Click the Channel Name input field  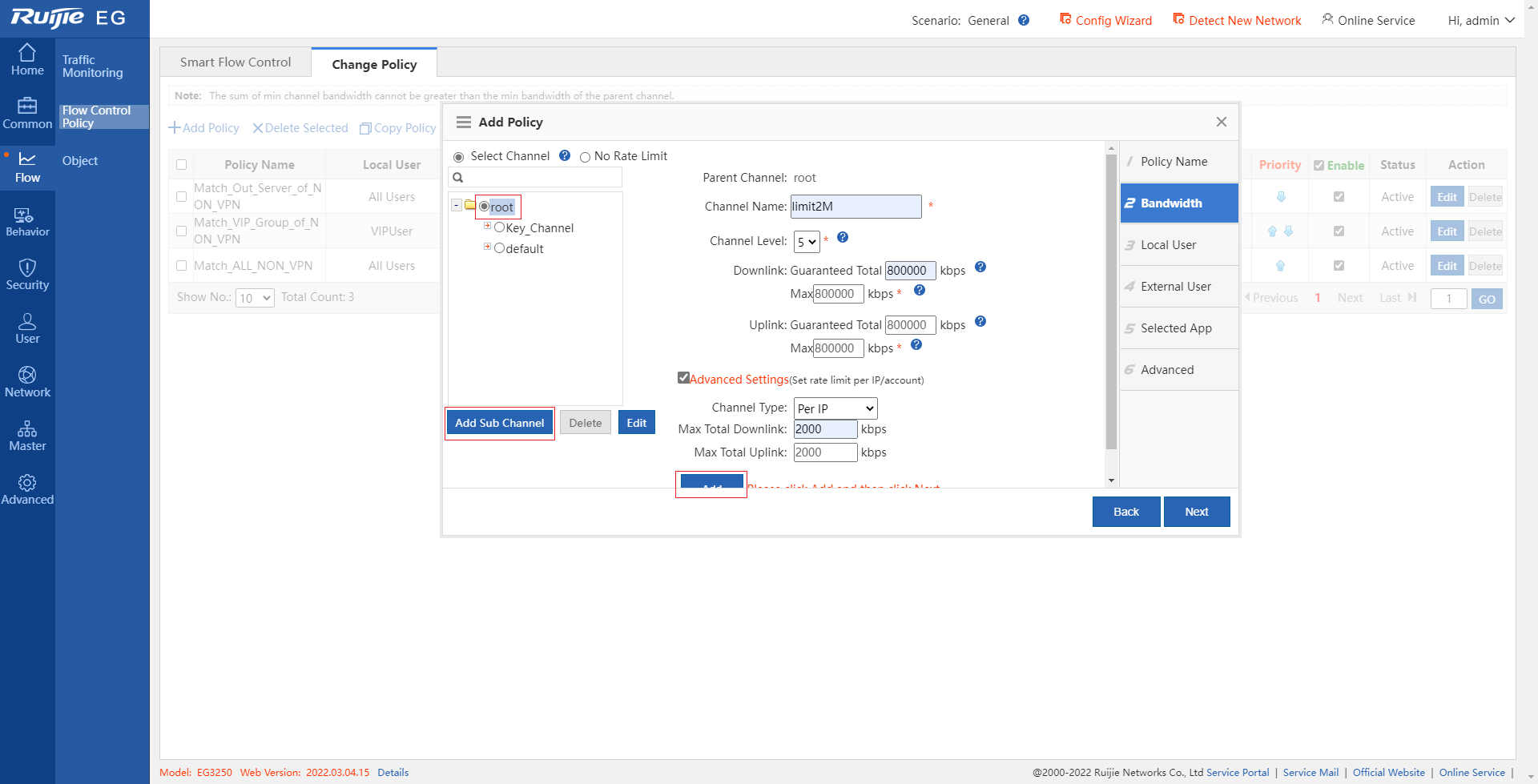click(x=855, y=207)
